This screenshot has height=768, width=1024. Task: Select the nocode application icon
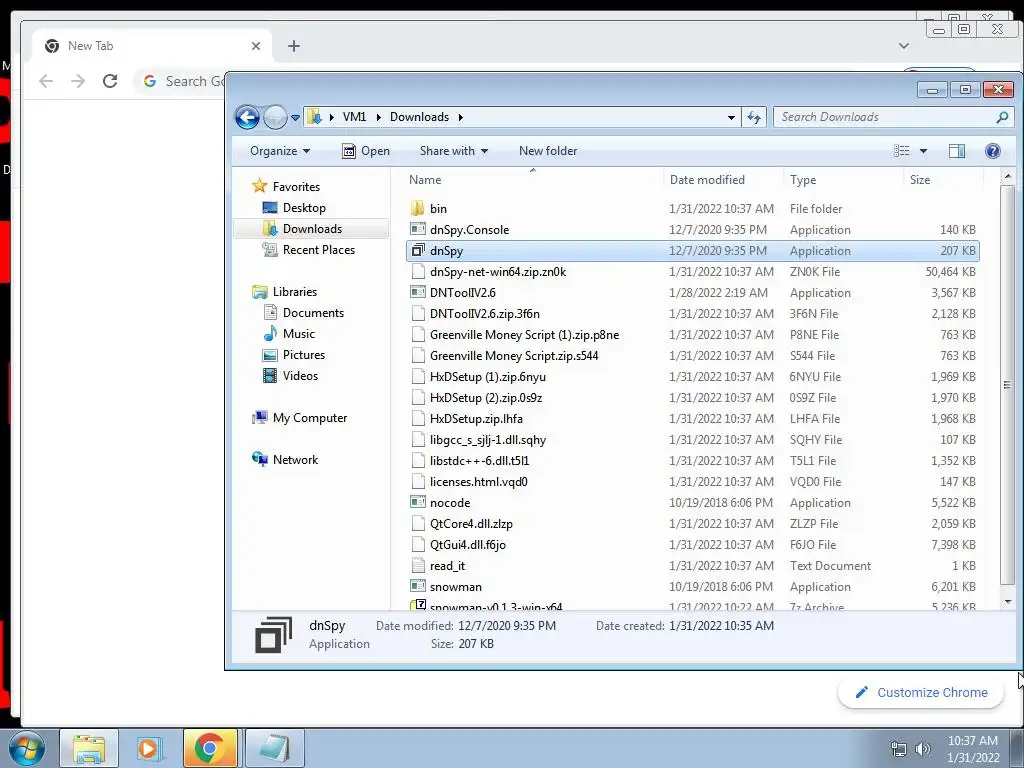(x=418, y=502)
